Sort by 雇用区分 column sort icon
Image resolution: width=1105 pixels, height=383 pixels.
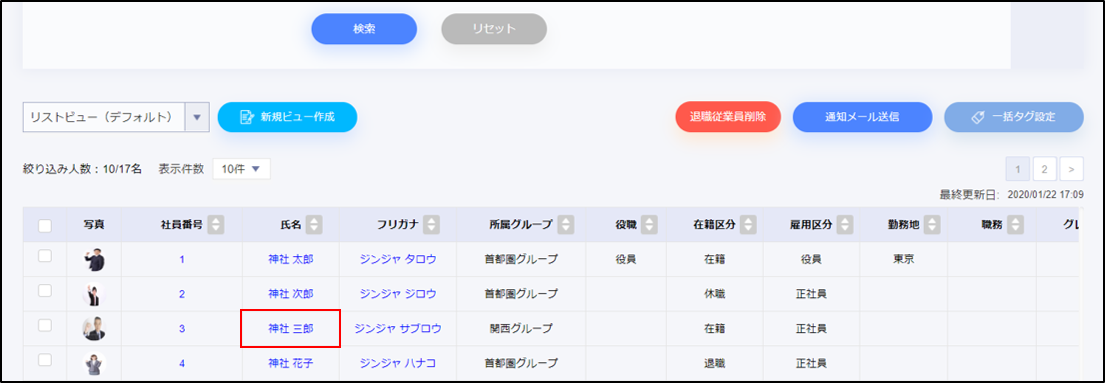tap(846, 225)
